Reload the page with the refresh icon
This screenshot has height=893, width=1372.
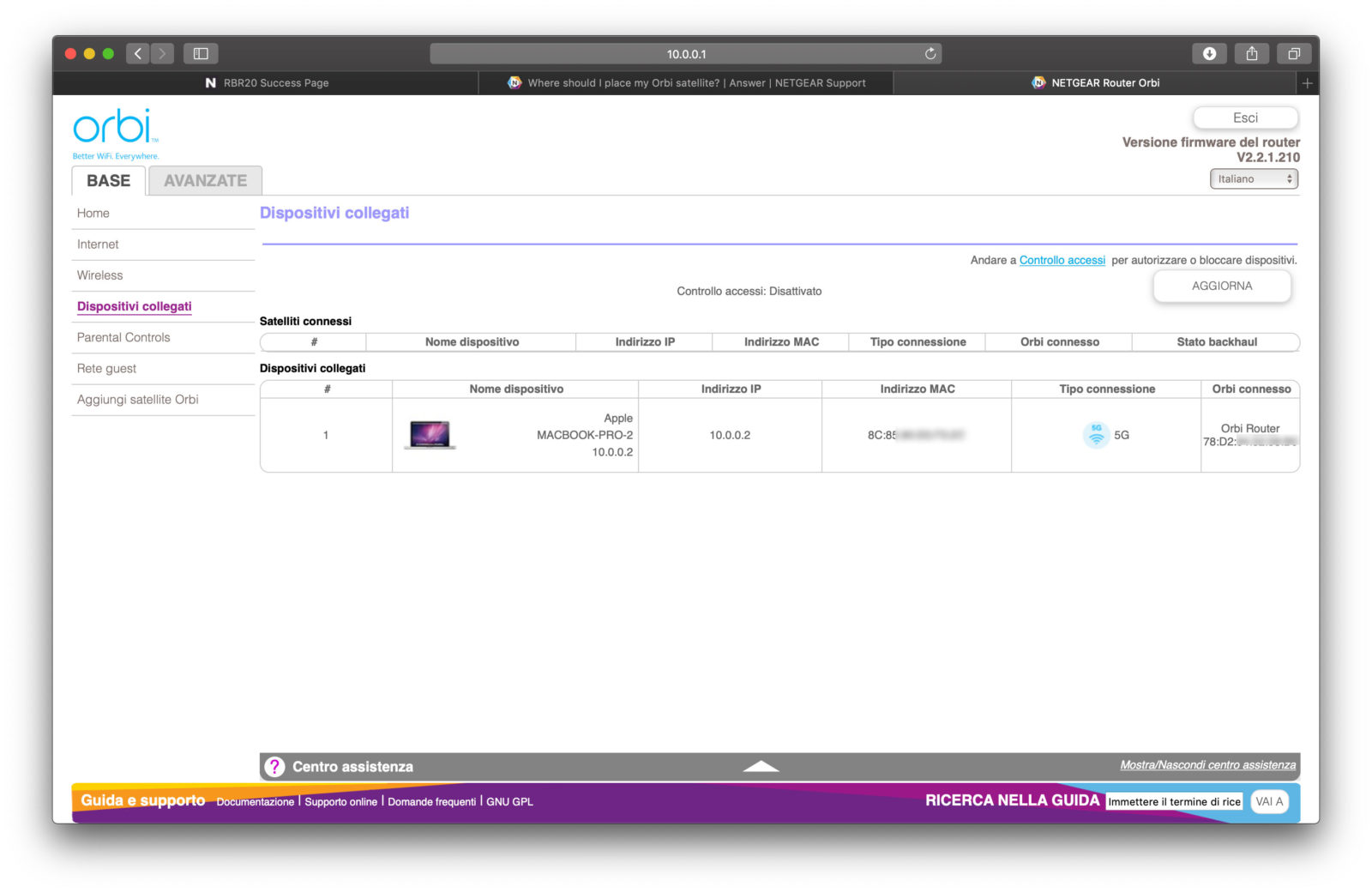pyautogui.click(x=930, y=54)
